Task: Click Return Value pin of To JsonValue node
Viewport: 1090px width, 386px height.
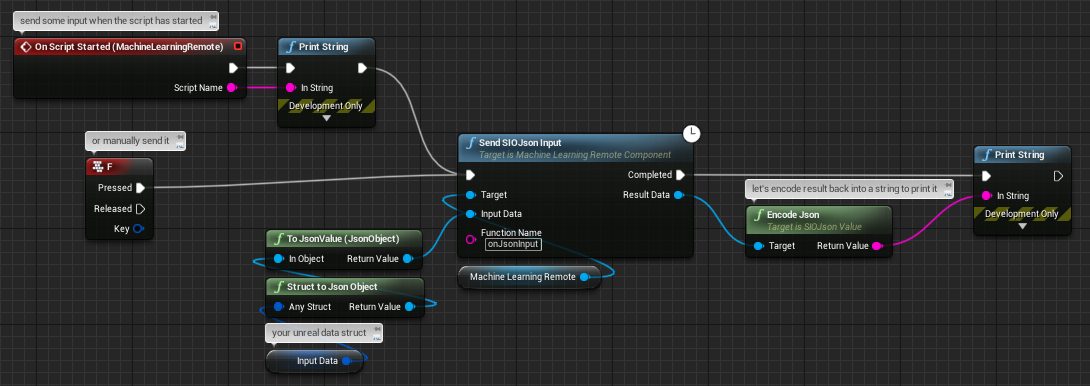Action: coord(407,259)
